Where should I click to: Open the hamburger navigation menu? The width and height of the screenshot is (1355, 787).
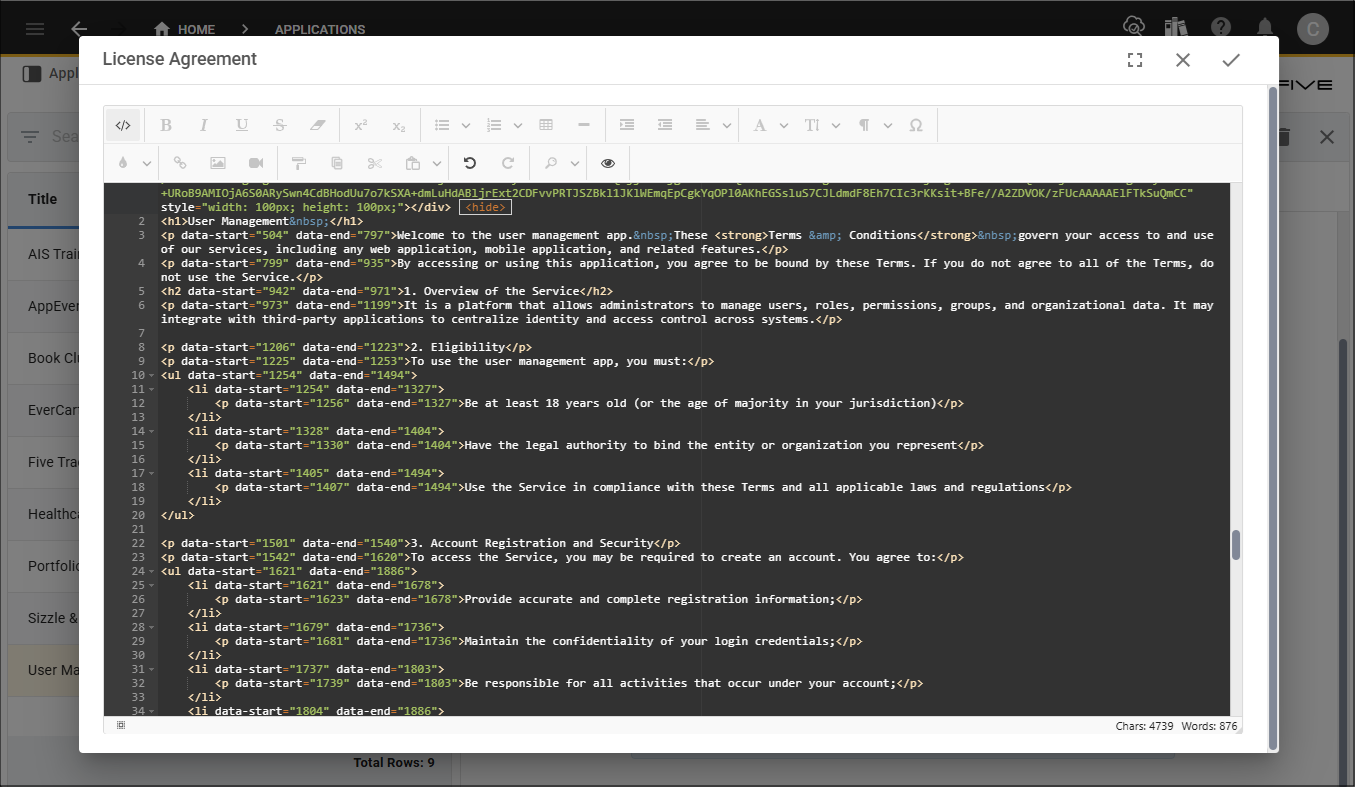click(x=35, y=29)
